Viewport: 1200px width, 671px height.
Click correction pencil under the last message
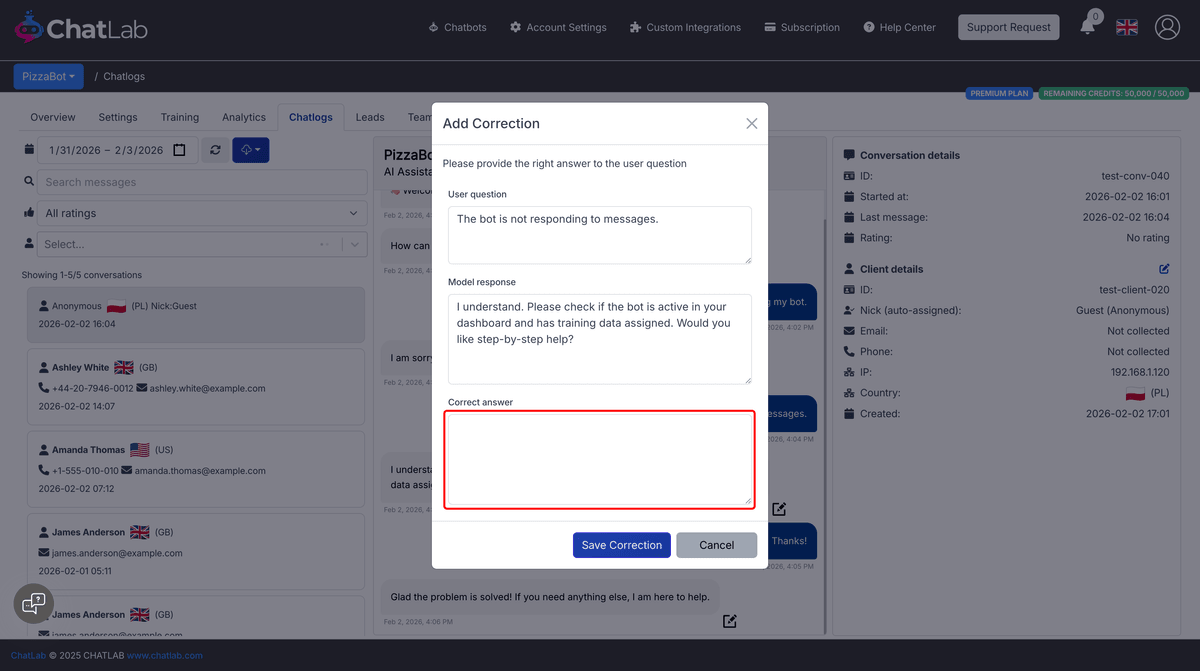coord(729,621)
